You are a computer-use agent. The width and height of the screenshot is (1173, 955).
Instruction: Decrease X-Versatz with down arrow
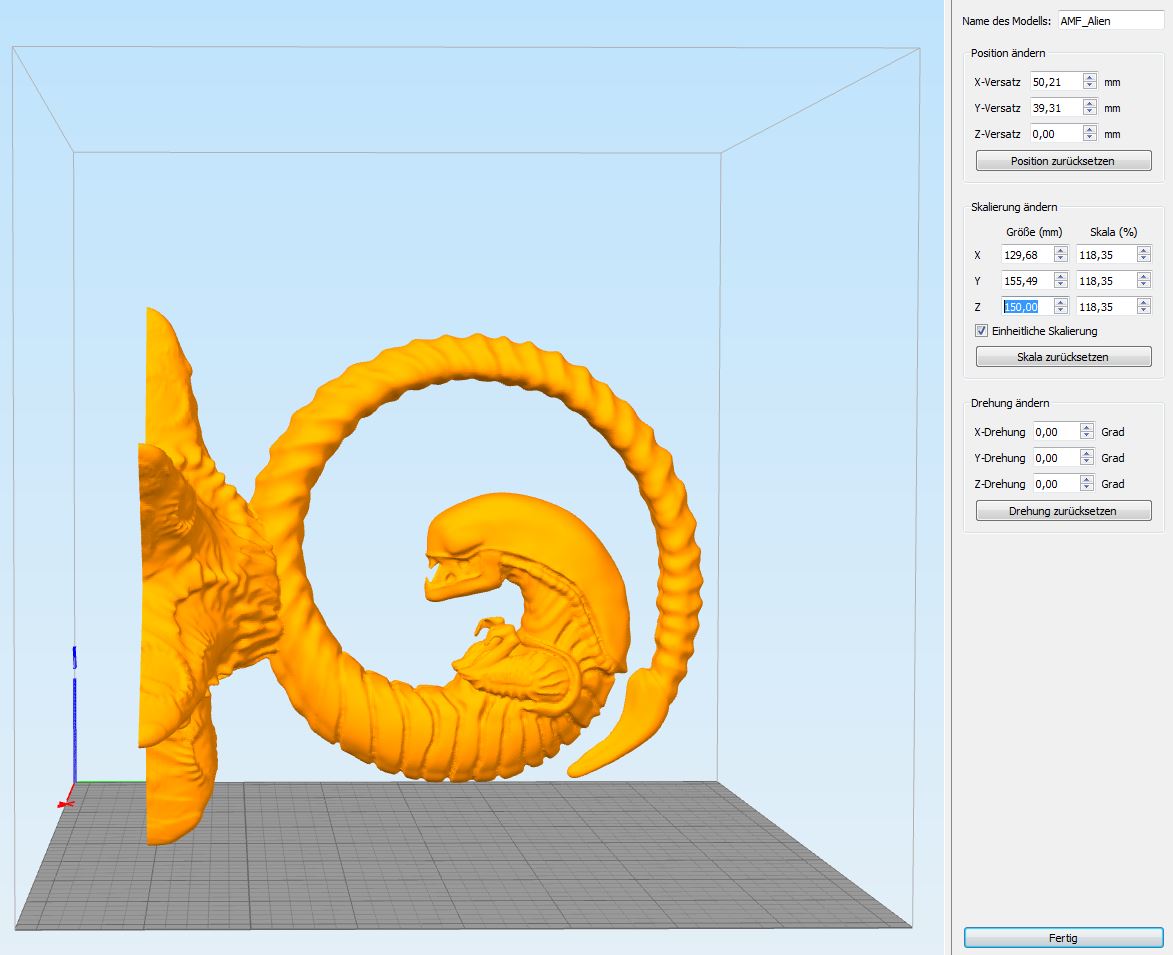(x=1090, y=86)
